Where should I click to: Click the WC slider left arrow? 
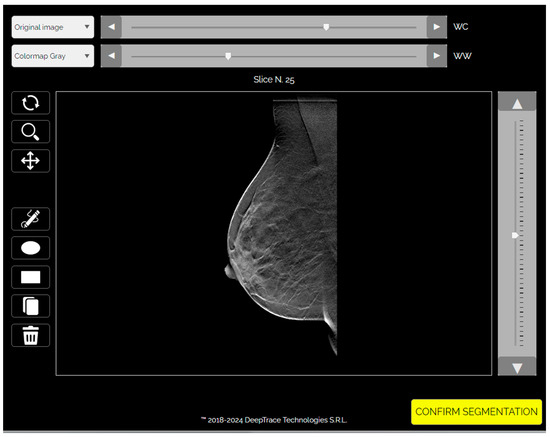tap(111, 27)
